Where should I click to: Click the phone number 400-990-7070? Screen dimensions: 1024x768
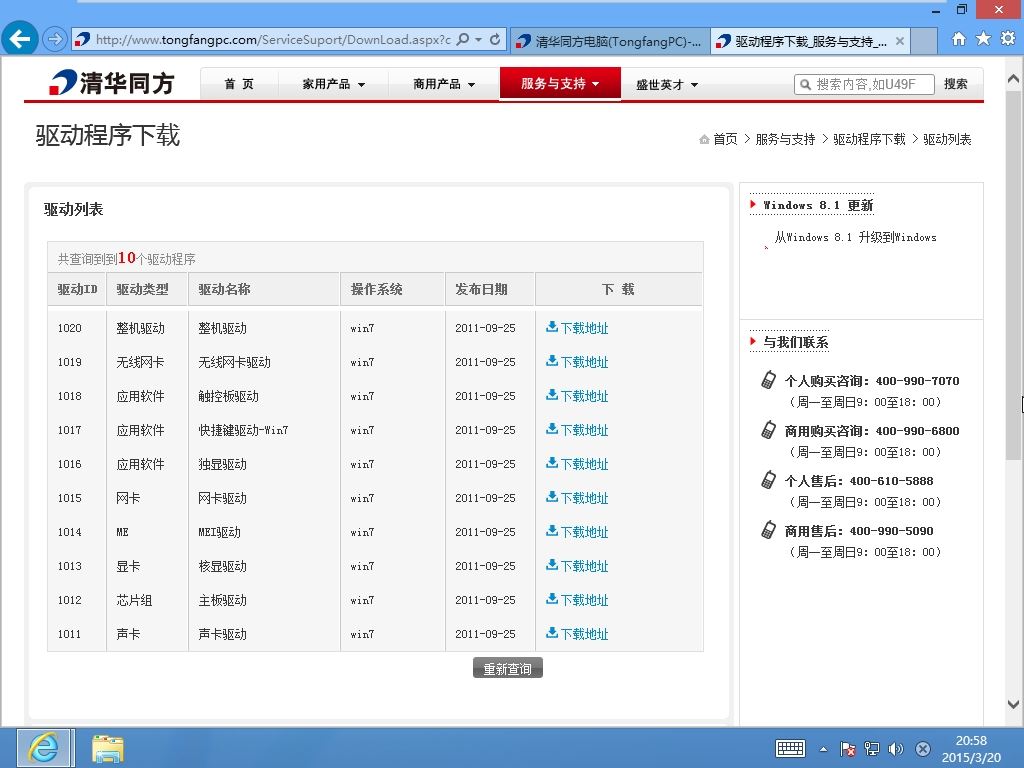click(x=917, y=381)
